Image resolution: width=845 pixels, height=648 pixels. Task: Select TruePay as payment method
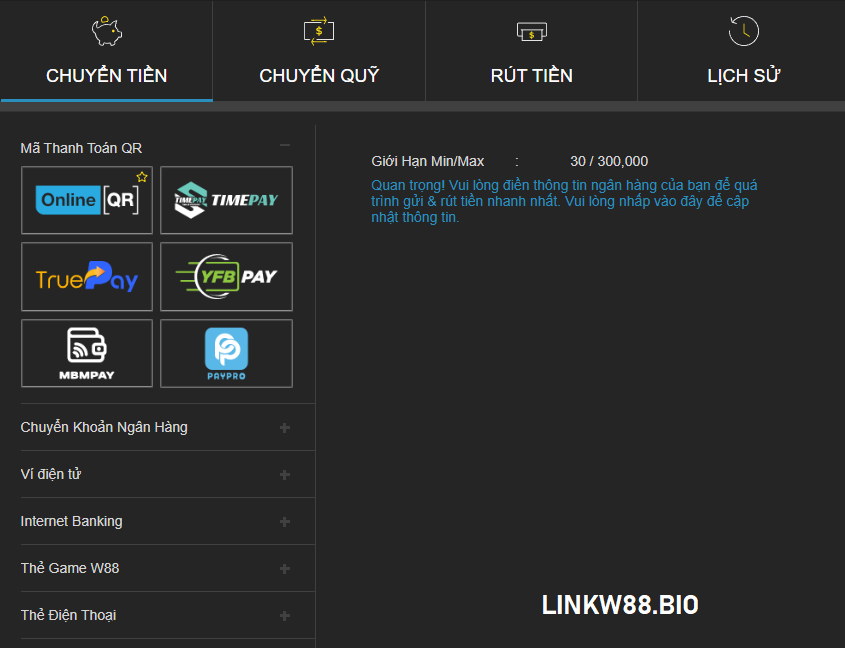(x=87, y=277)
